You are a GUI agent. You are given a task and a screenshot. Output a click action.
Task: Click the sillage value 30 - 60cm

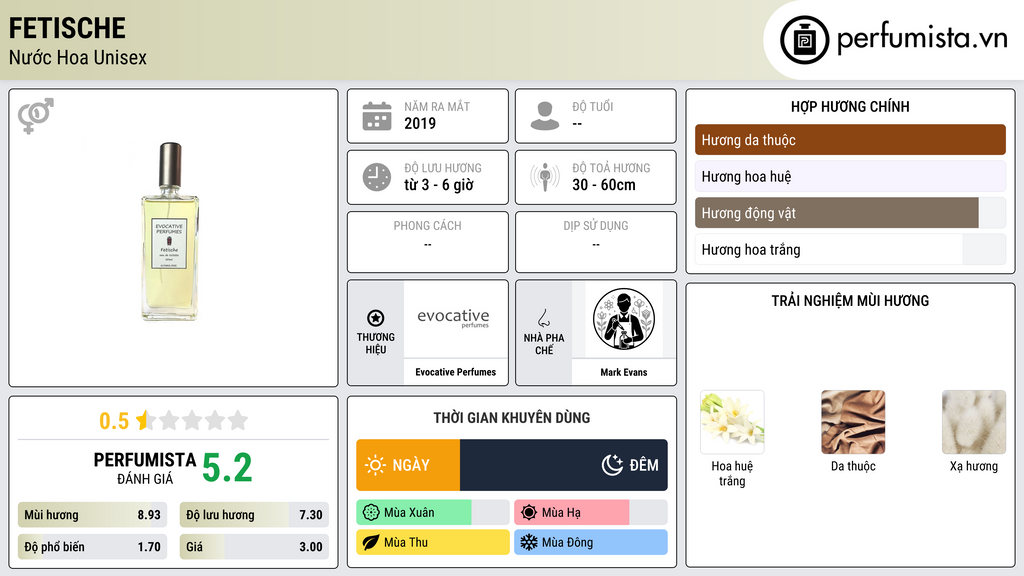point(603,185)
